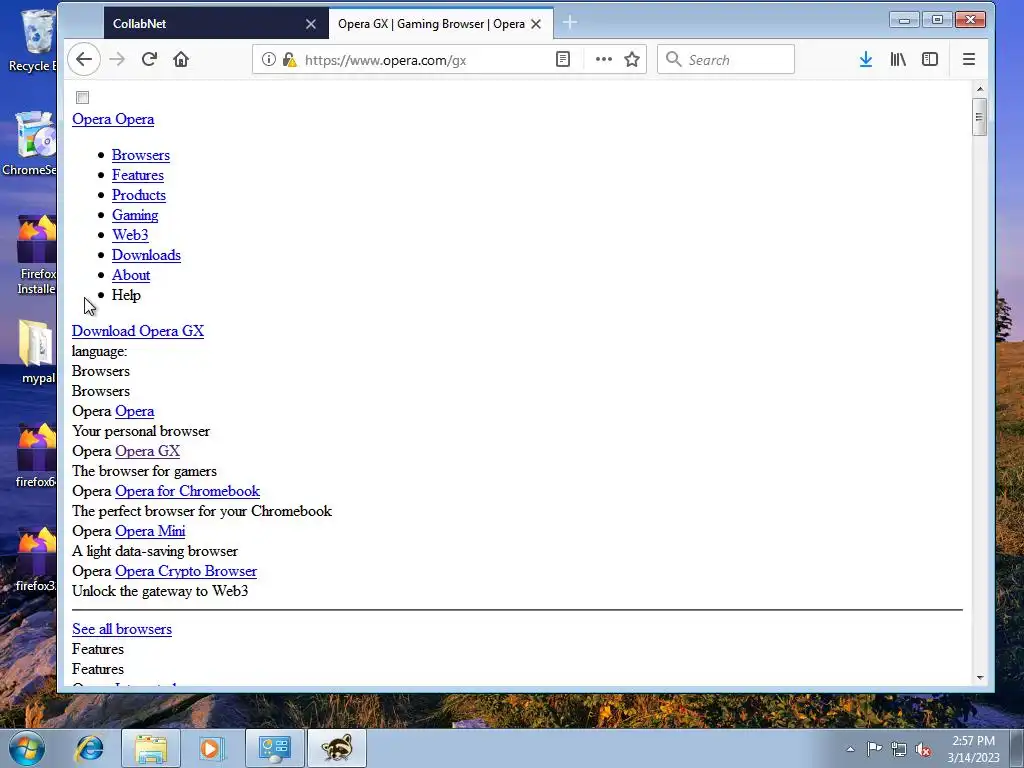This screenshot has width=1024, height=768.
Task: Open the Windows Start orb
Action: coord(27,748)
